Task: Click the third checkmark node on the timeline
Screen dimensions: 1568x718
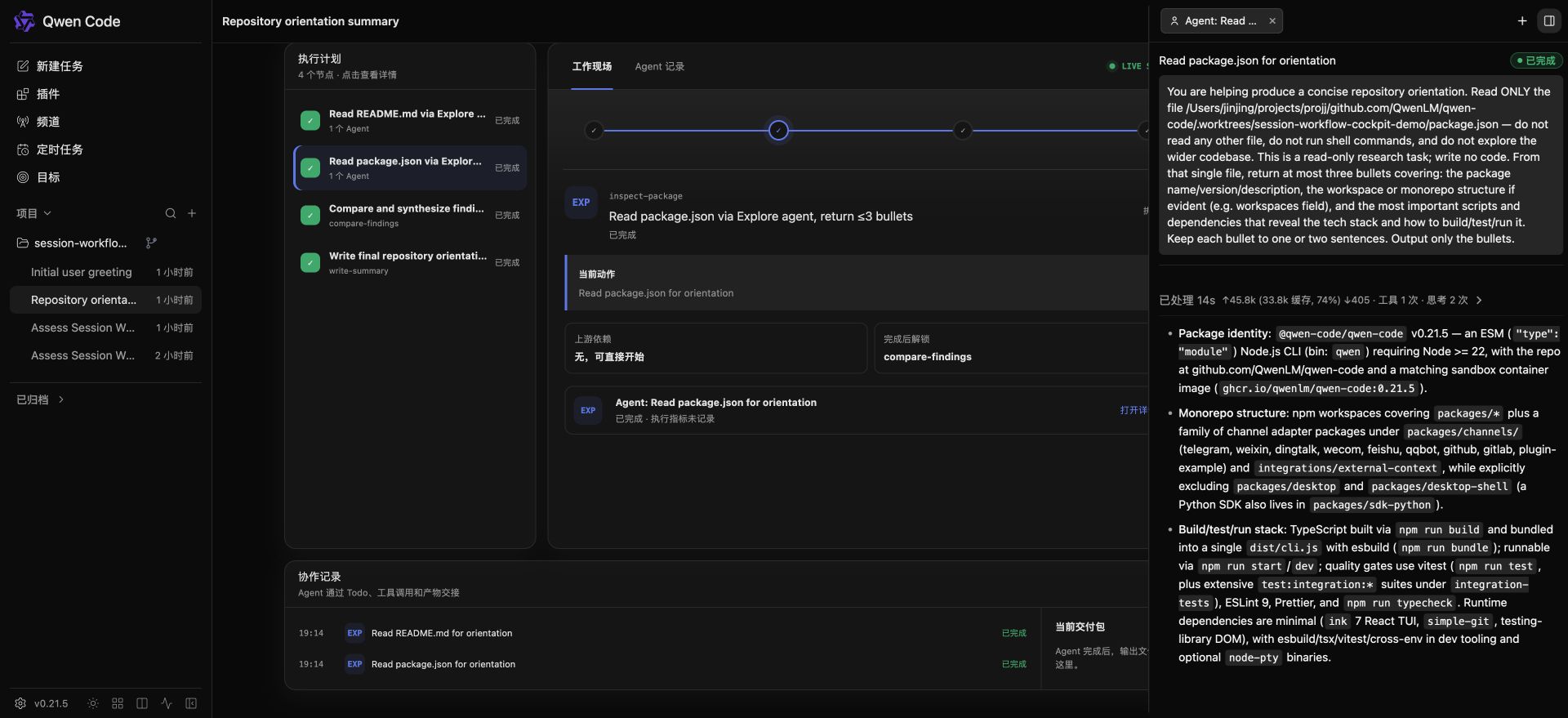Action: click(x=963, y=130)
